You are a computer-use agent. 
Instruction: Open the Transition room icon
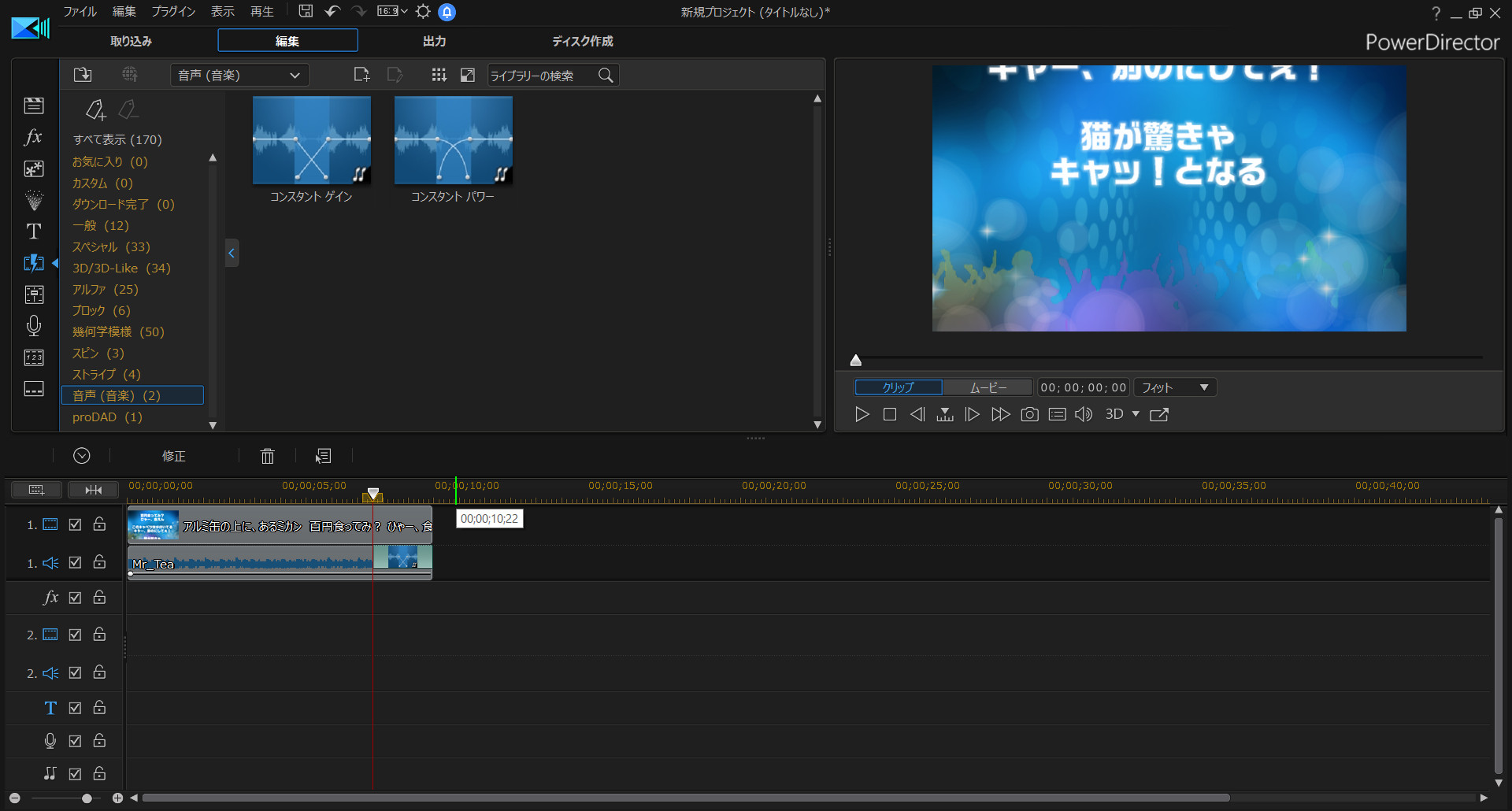(34, 263)
